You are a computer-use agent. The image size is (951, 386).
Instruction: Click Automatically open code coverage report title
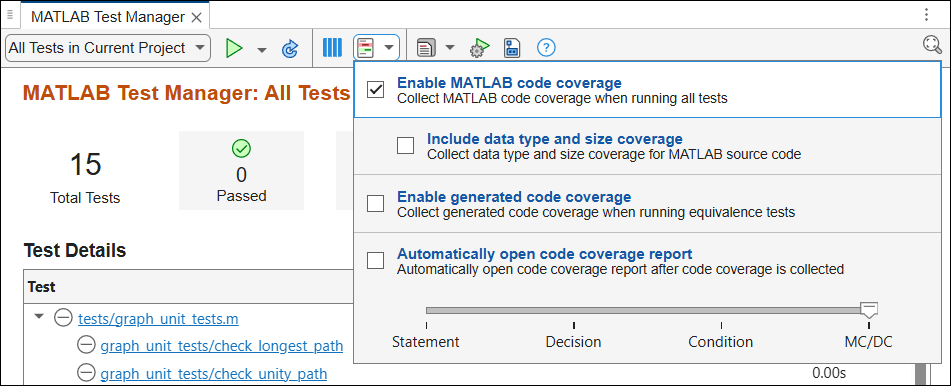pos(545,254)
